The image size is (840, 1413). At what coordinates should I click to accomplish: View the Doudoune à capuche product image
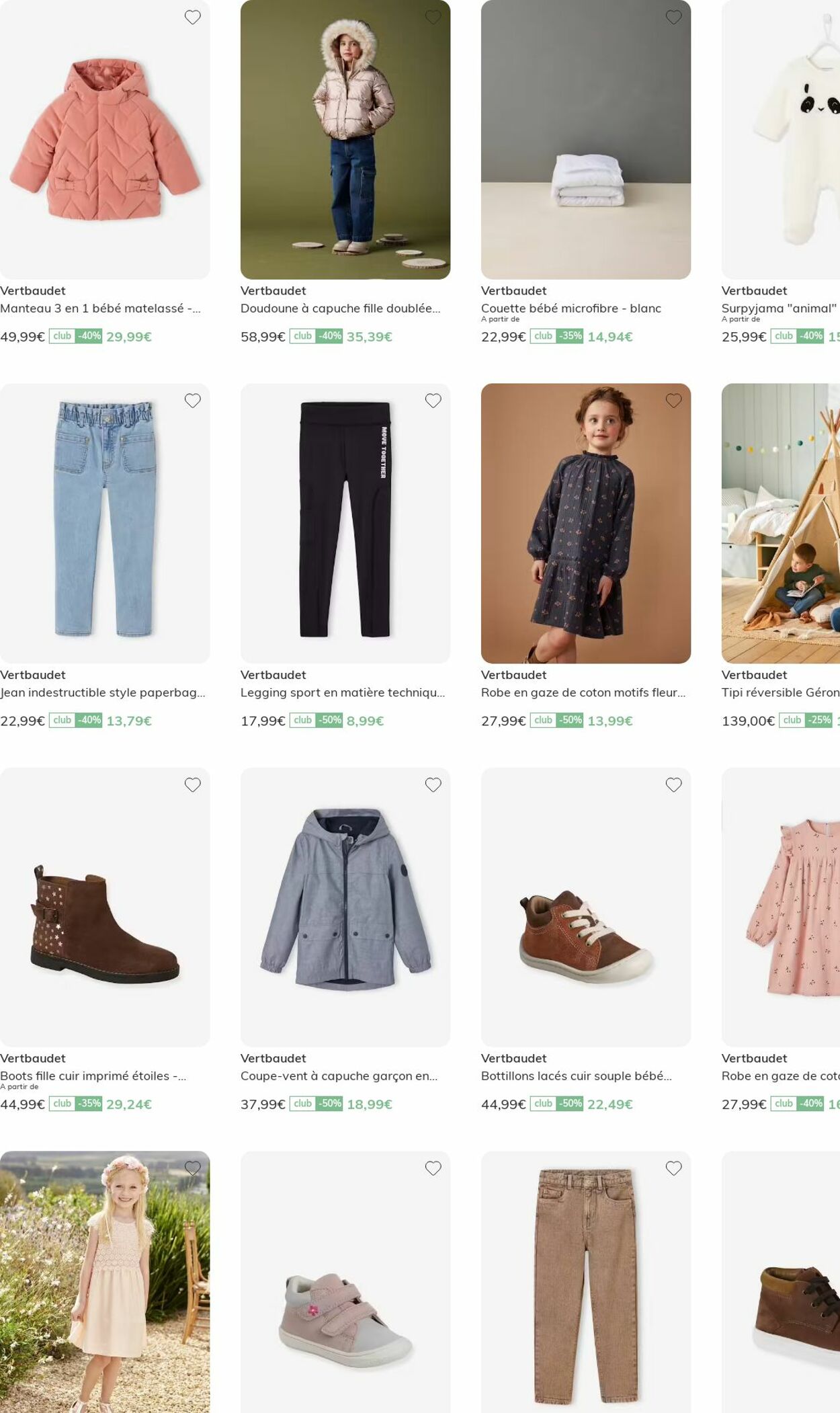pyautogui.click(x=345, y=140)
